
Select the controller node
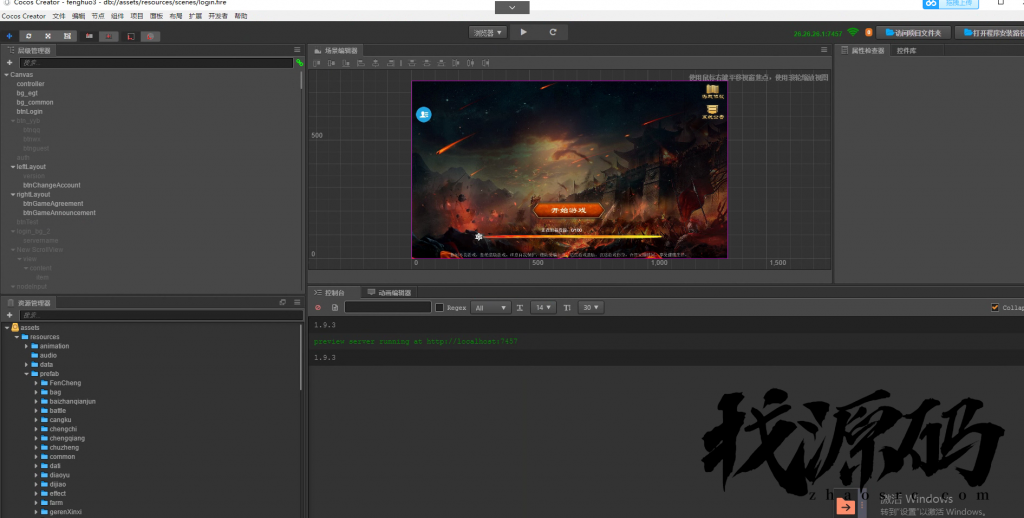pos(31,84)
